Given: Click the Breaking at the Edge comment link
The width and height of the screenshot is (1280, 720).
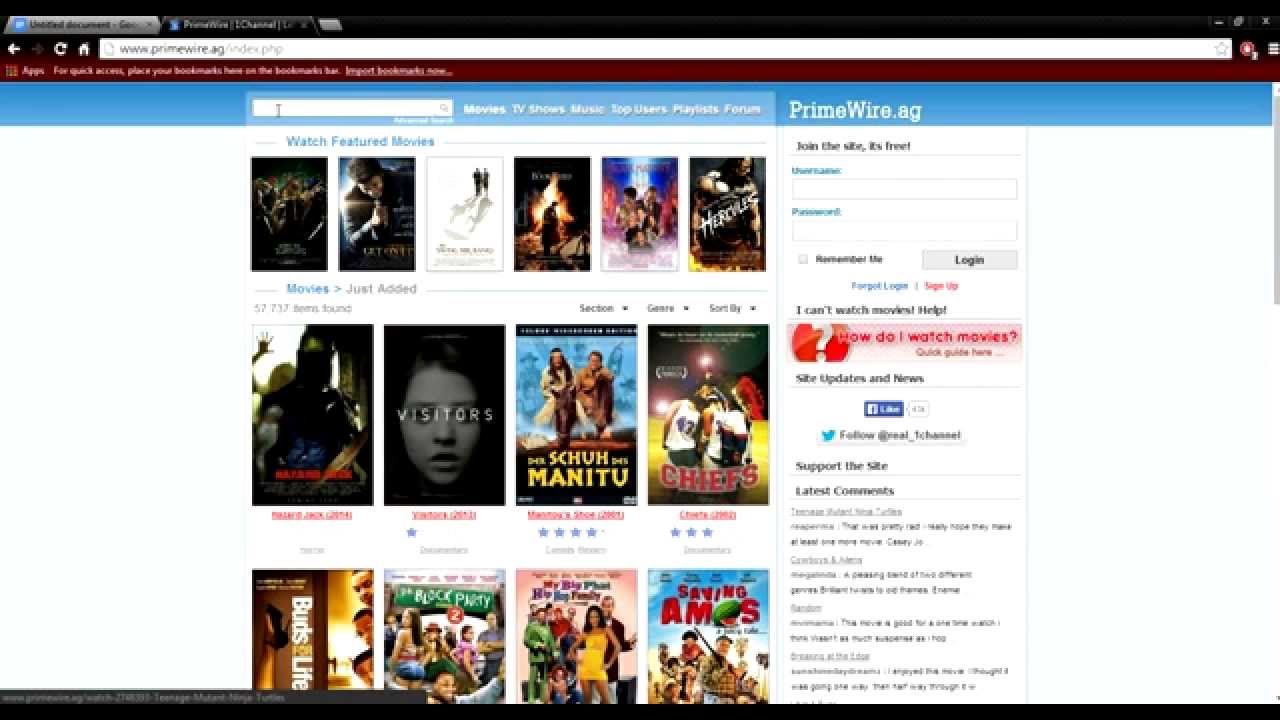Looking at the screenshot, I should click(830, 656).
